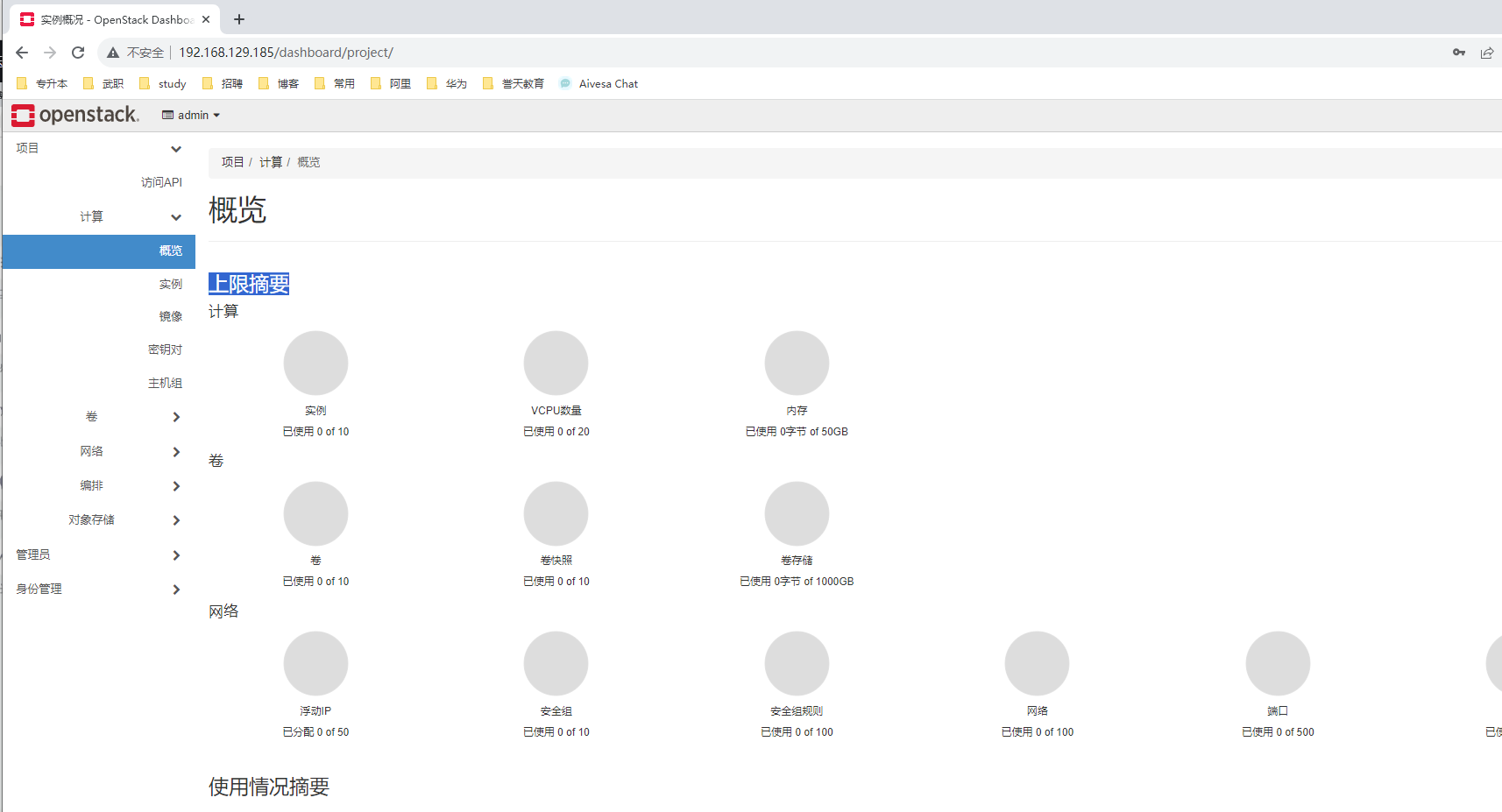The height and width of the screenshot is (812, 1502).
Task: Open the Aivesa Chat bookmark
Action: (599, 84)
